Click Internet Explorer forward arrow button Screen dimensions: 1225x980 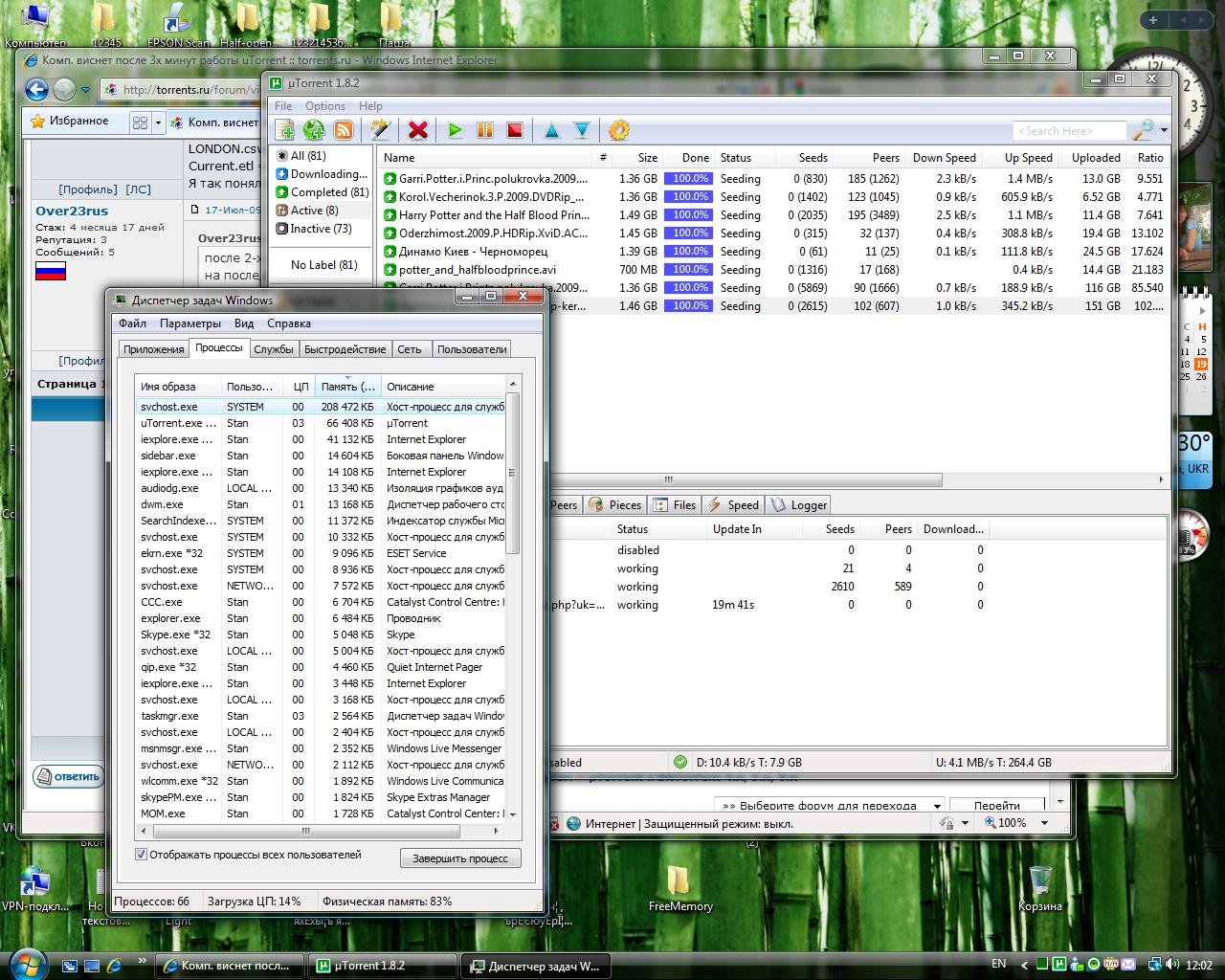coord(64,90)
